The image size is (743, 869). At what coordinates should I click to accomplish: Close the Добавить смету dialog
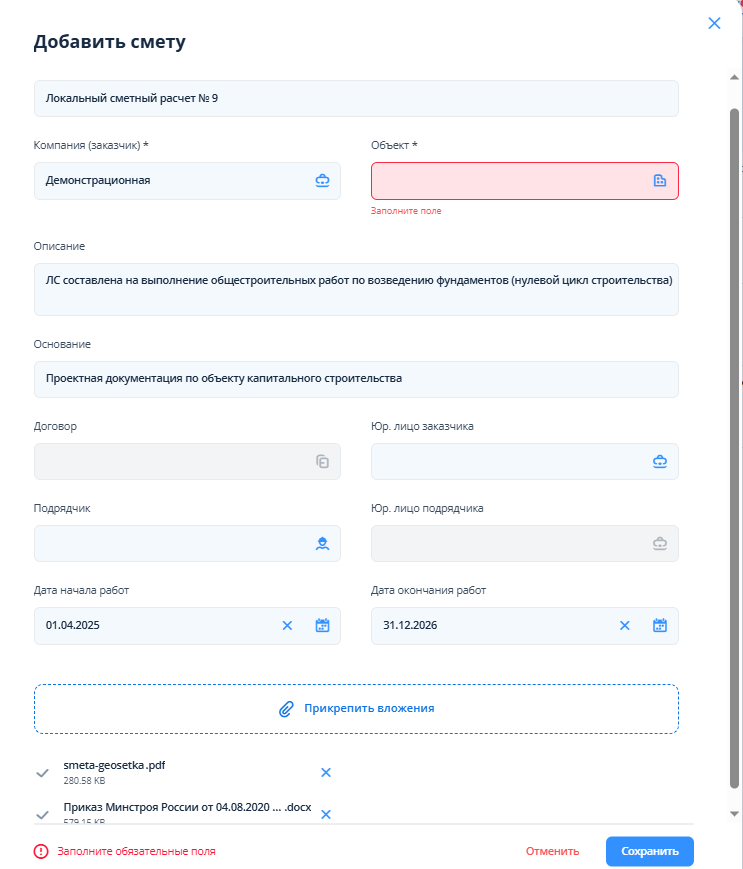point(714,23)
